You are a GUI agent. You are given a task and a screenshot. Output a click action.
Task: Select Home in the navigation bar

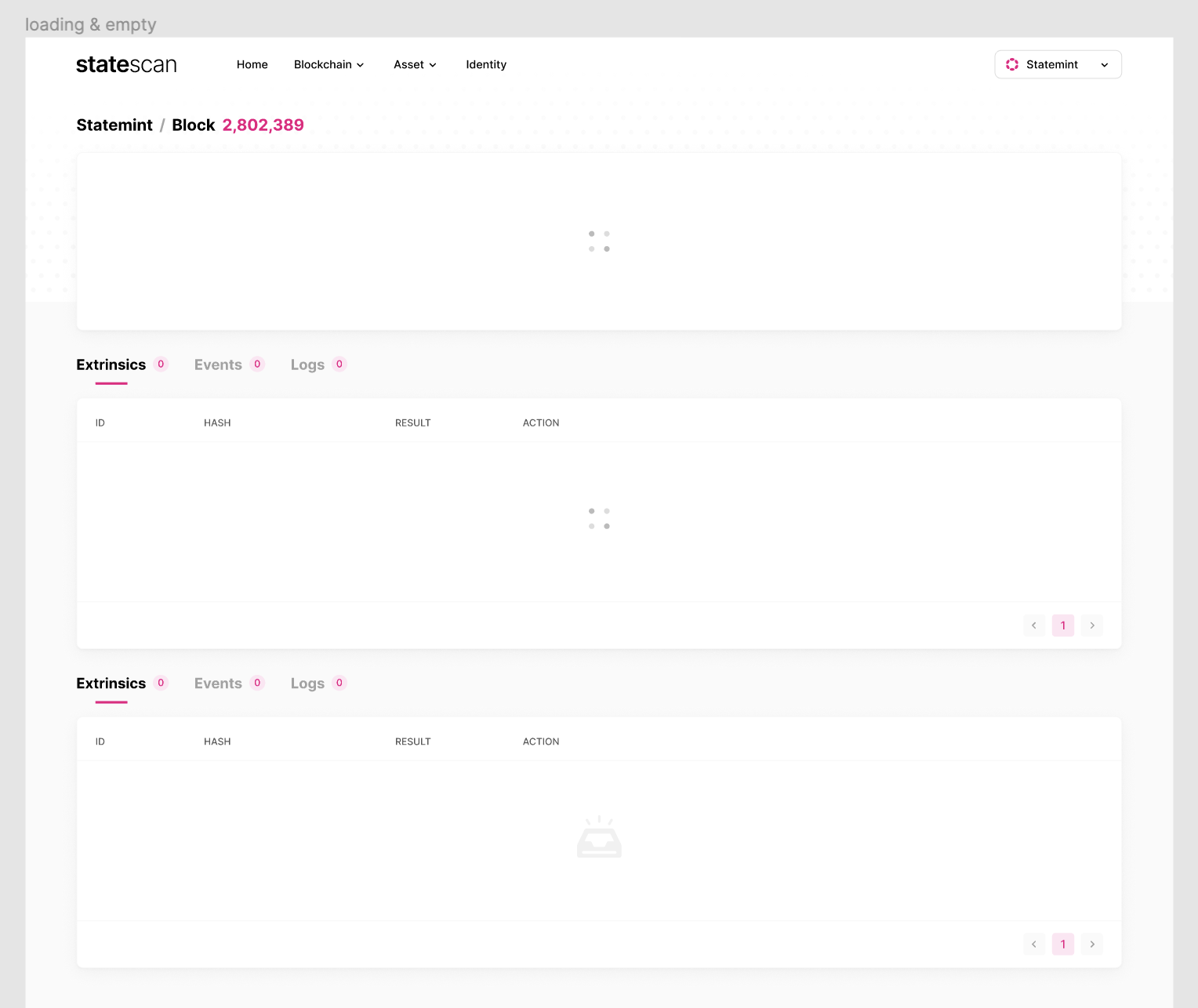[252, 64]
